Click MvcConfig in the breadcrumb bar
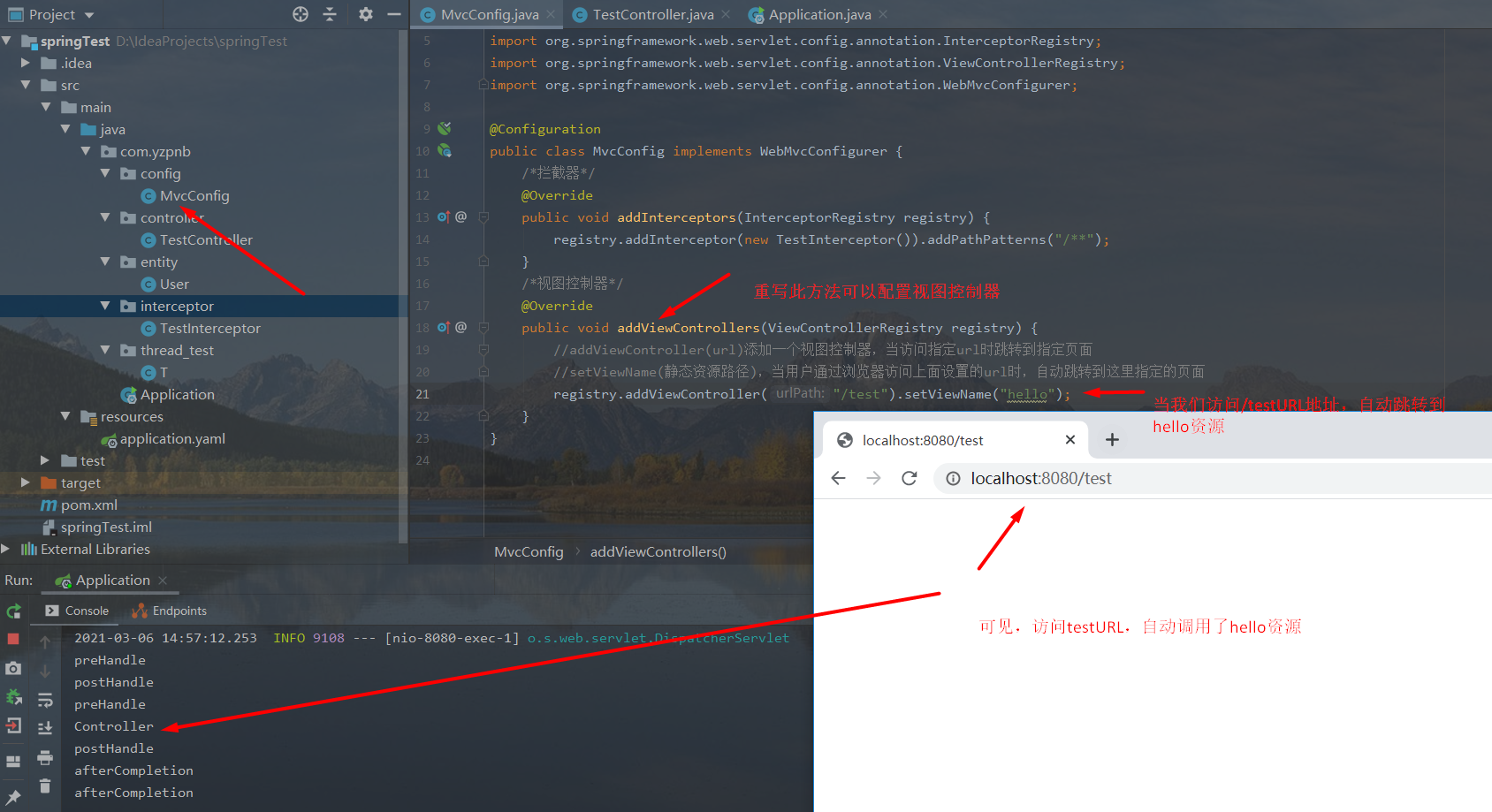Image resolution: width=1492 pixels, height=812 pixels. pyautogui.click(x=529, y=552)
